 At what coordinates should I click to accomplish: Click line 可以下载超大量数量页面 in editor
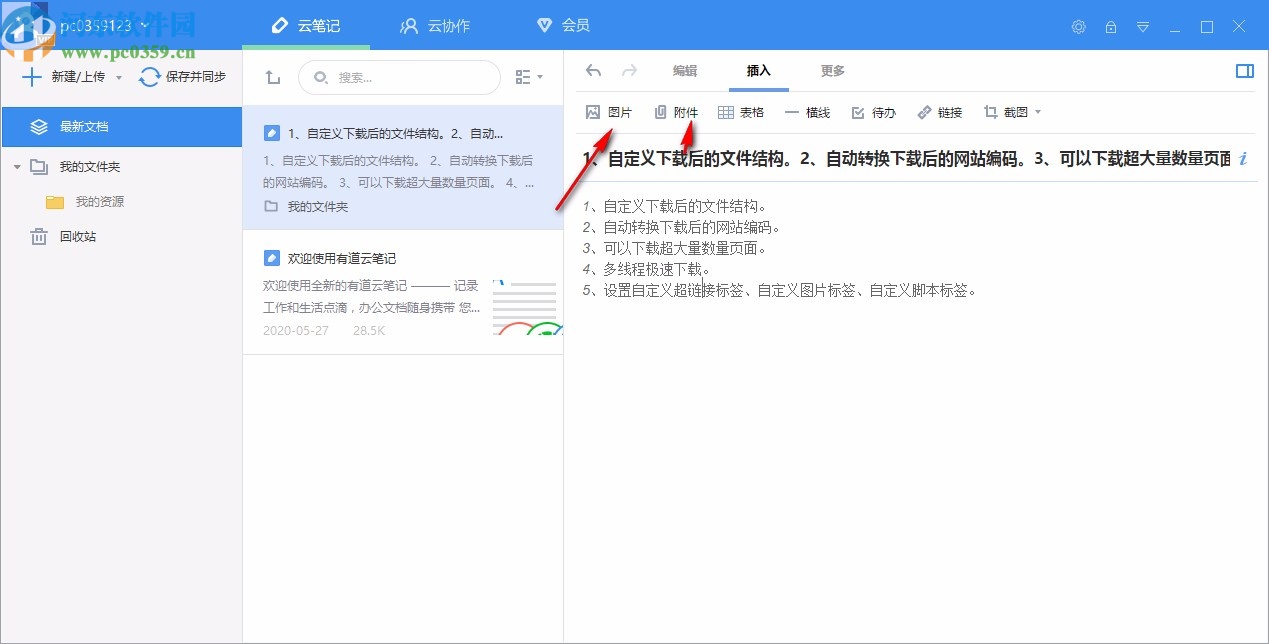point(675,249)
